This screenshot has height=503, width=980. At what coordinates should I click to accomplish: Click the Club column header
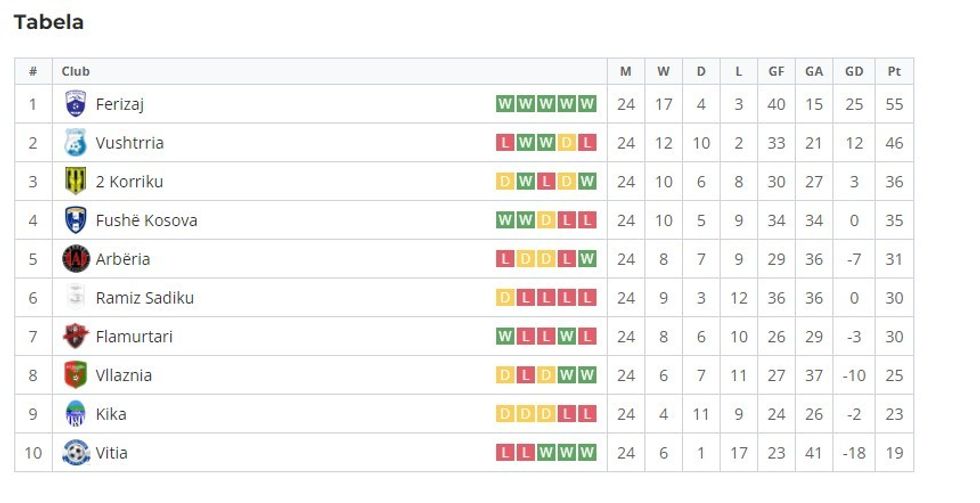(76, 71)
